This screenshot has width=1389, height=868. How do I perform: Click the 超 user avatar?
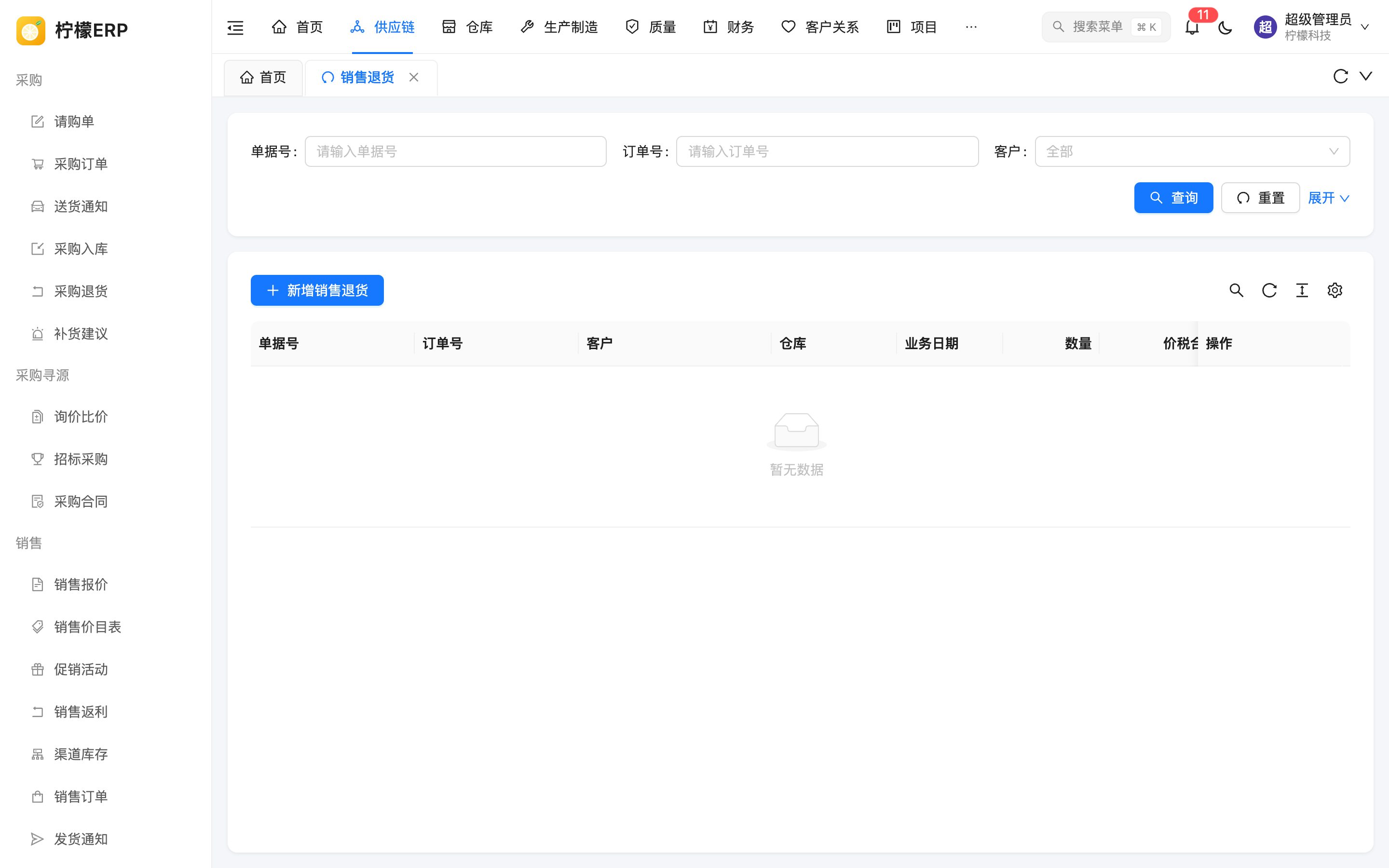(1265, 27)
